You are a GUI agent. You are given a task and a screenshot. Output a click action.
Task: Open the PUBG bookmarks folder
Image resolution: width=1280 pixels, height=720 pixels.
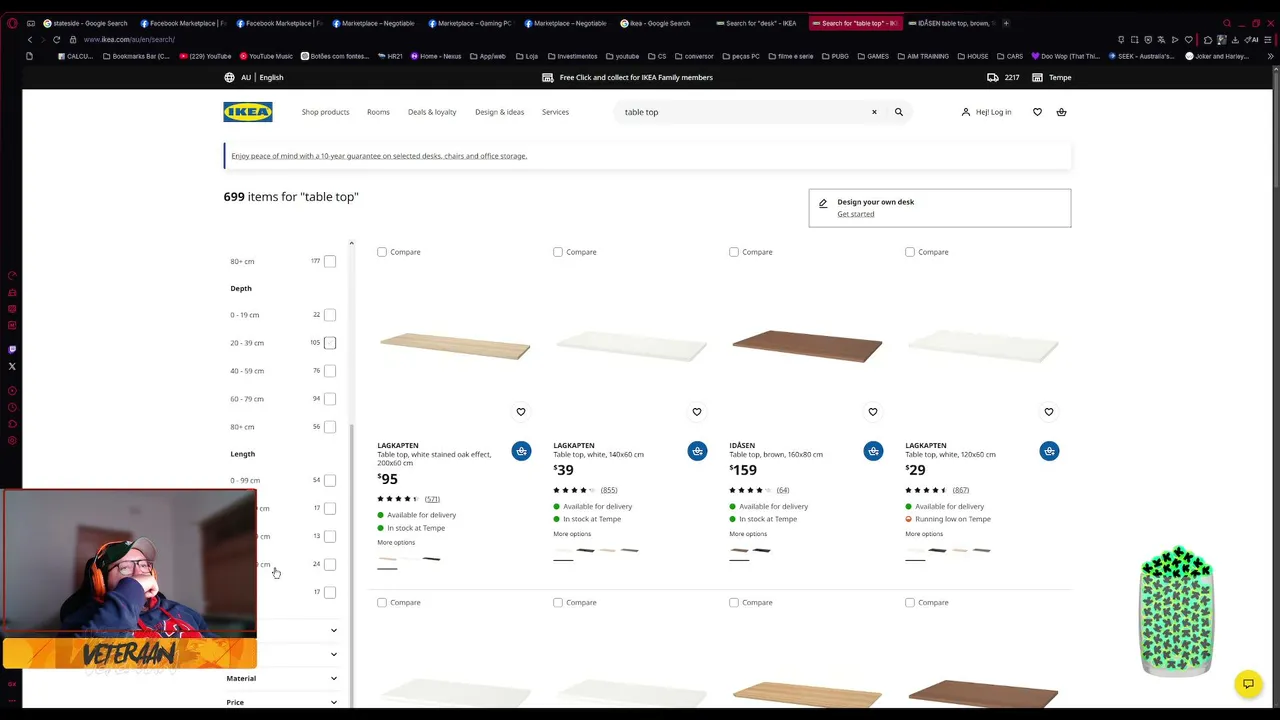click(835, 56)
